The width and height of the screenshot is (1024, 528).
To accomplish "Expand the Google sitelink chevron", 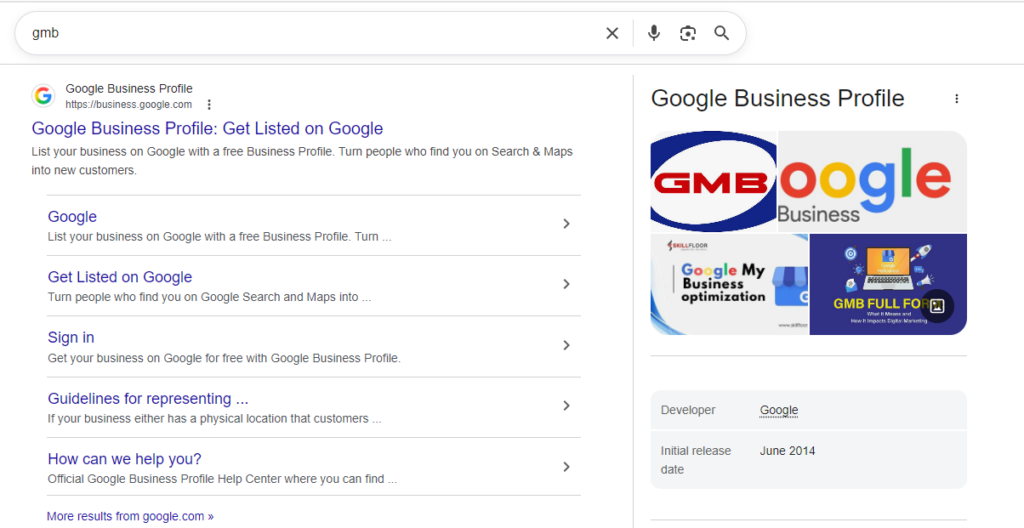I will click(x=566, y=224).
